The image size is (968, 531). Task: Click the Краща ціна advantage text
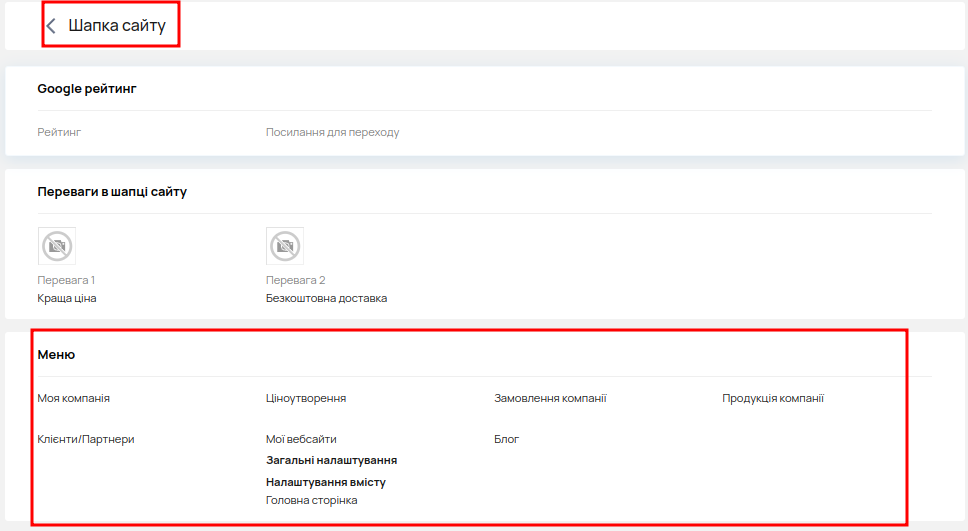[67, 298]
